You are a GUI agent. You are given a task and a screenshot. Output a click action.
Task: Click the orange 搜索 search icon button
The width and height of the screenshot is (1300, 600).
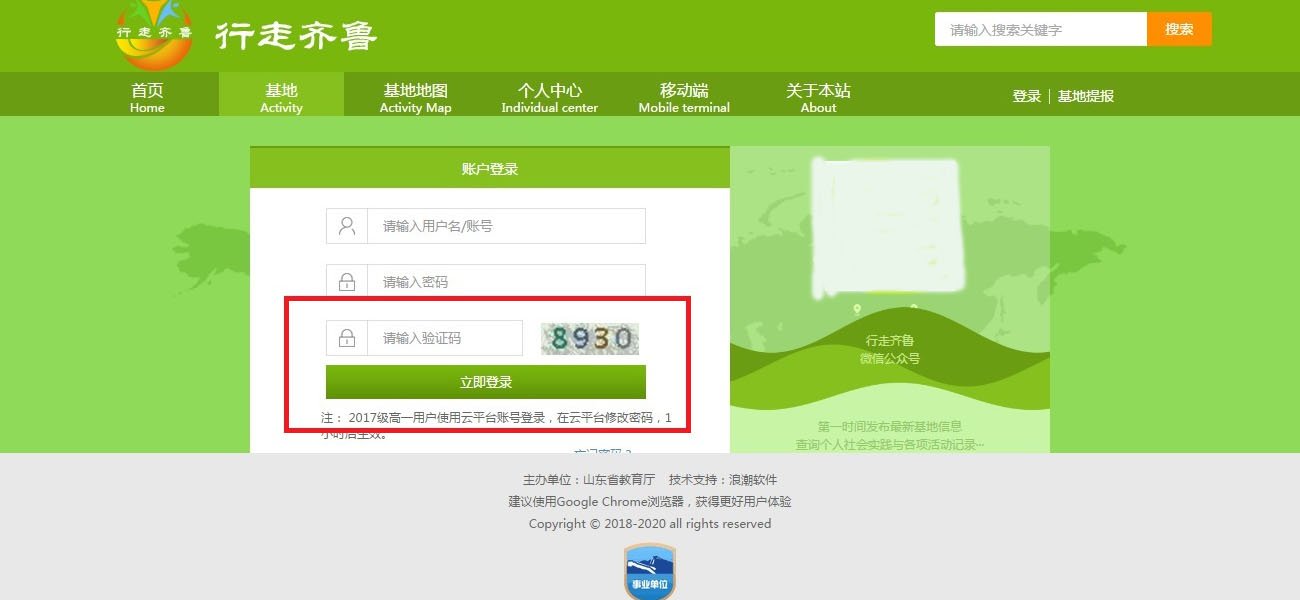[x=1179, y=29]
